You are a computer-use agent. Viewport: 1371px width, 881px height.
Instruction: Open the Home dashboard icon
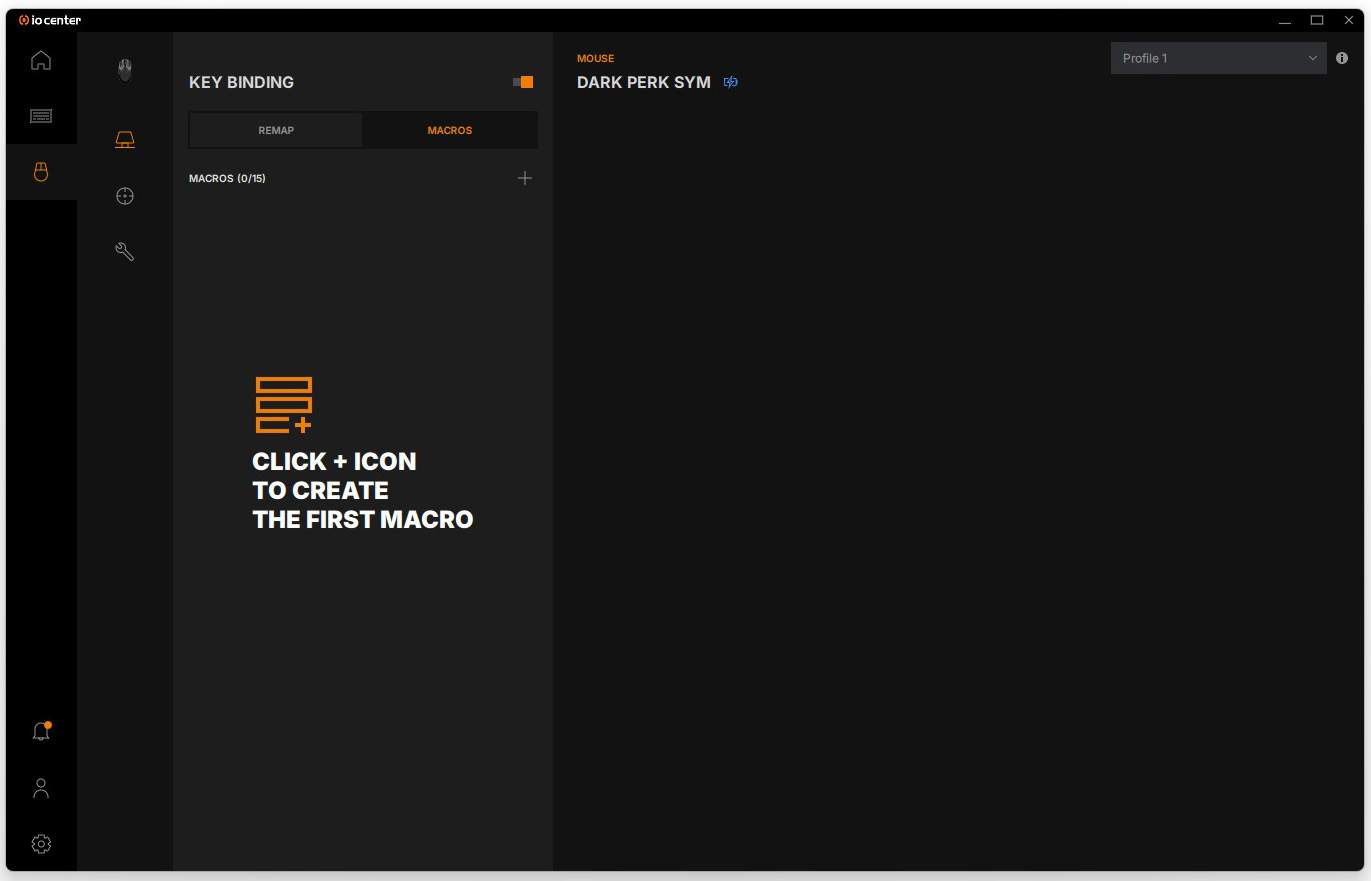tap(41, 60)
